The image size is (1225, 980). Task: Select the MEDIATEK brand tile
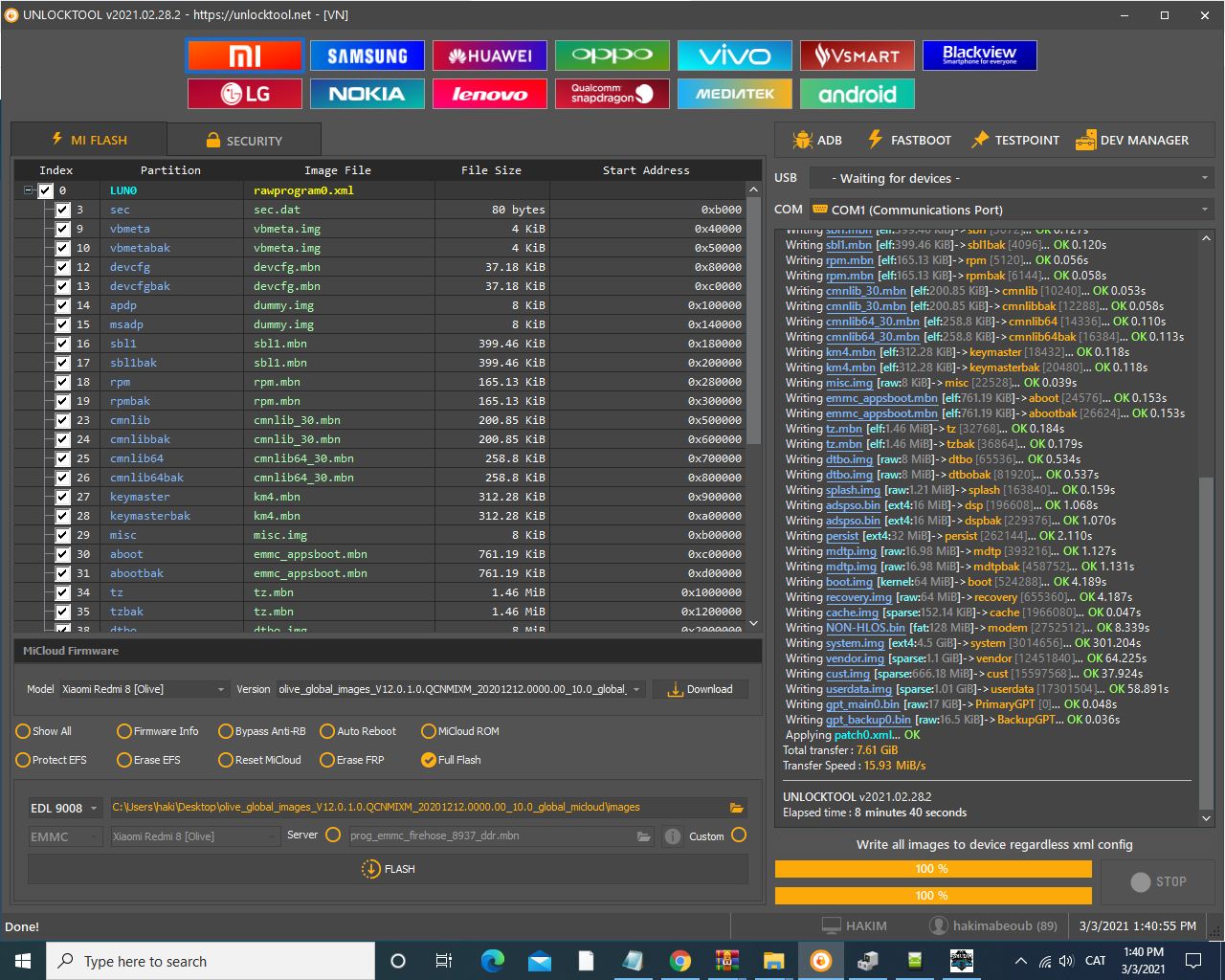point(735,94)
